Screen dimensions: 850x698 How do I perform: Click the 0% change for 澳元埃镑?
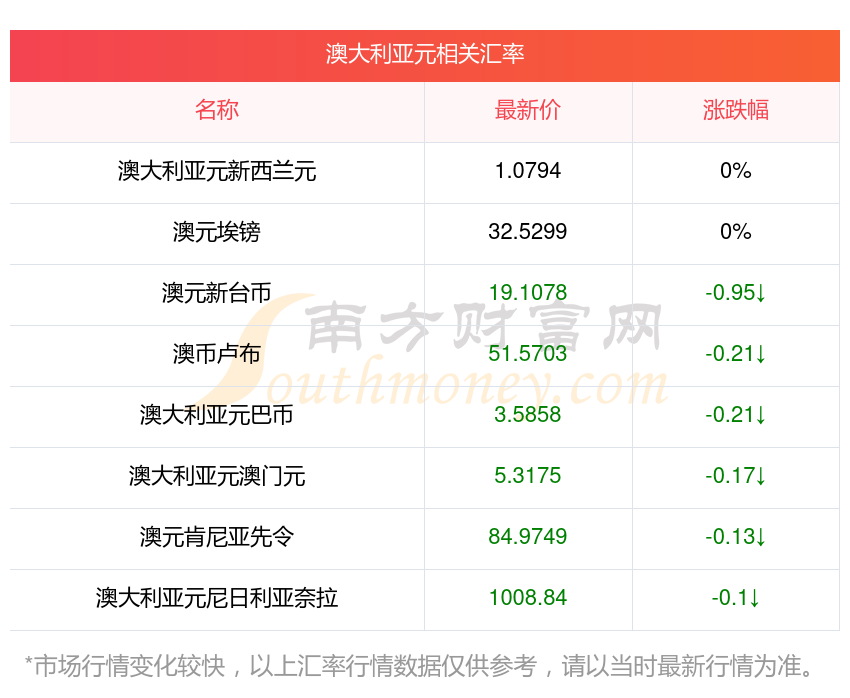coord(736,232)
